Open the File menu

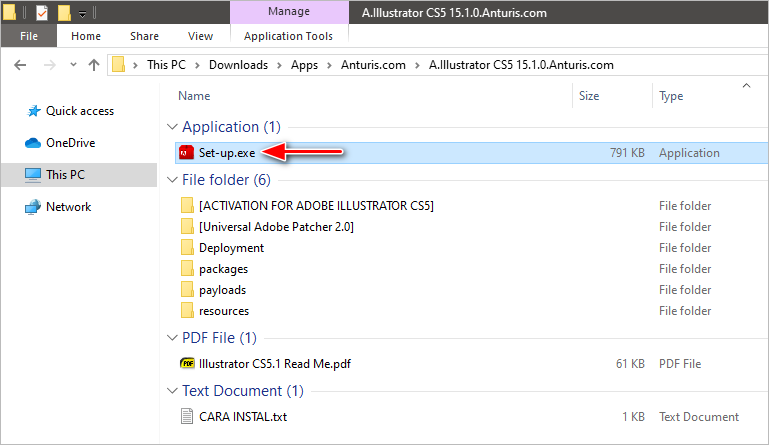[x=29, y=36]
